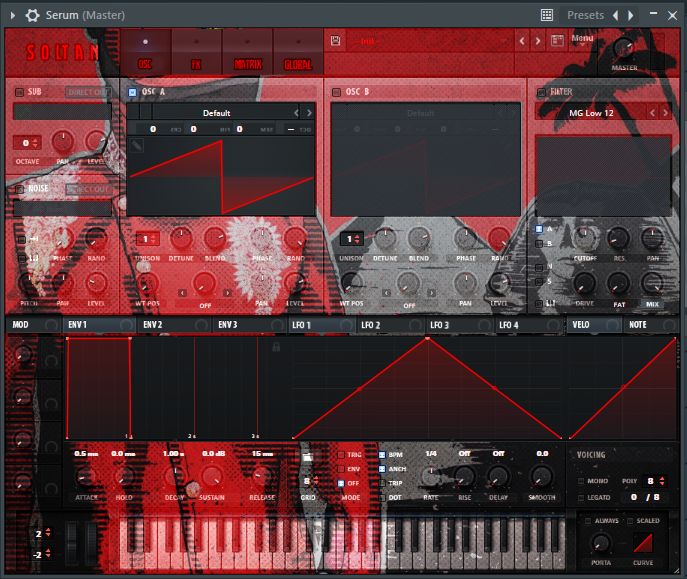Screen dimensions: 687x579
Task: Switch to the GLOBAL tab
Action: click(298, 53)
